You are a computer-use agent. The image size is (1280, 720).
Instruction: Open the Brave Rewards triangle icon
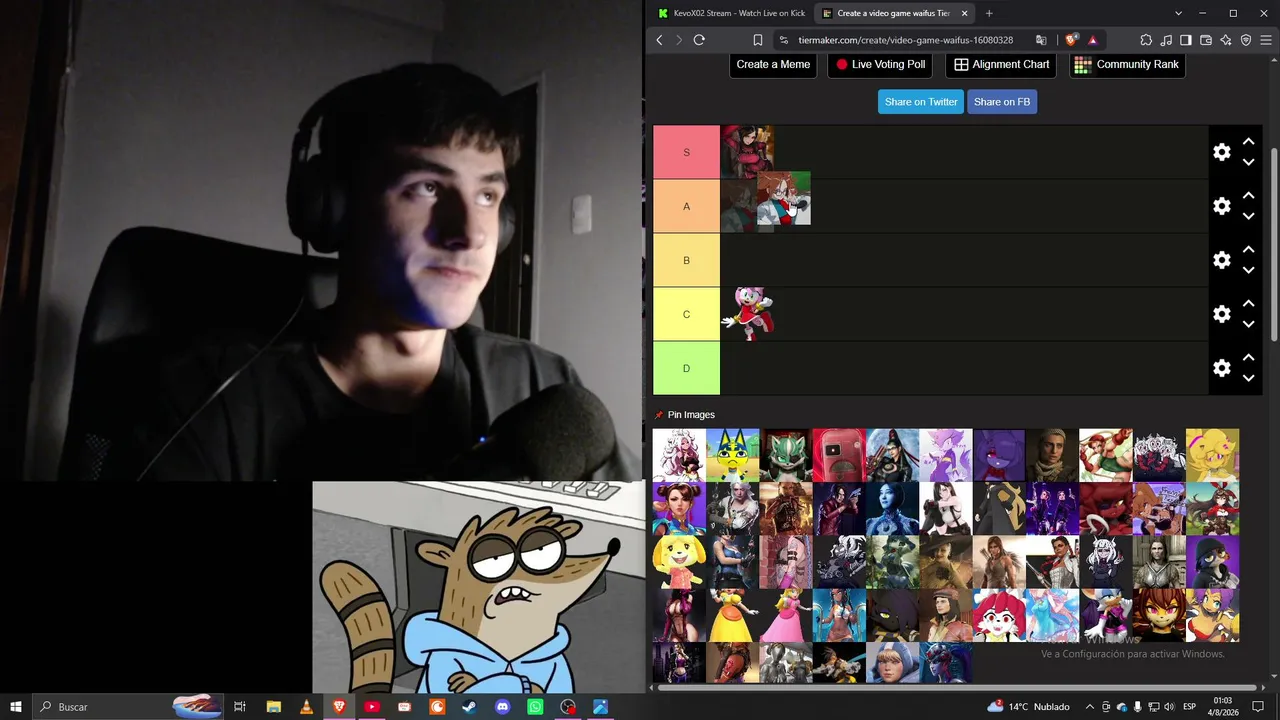point(1092,40)
